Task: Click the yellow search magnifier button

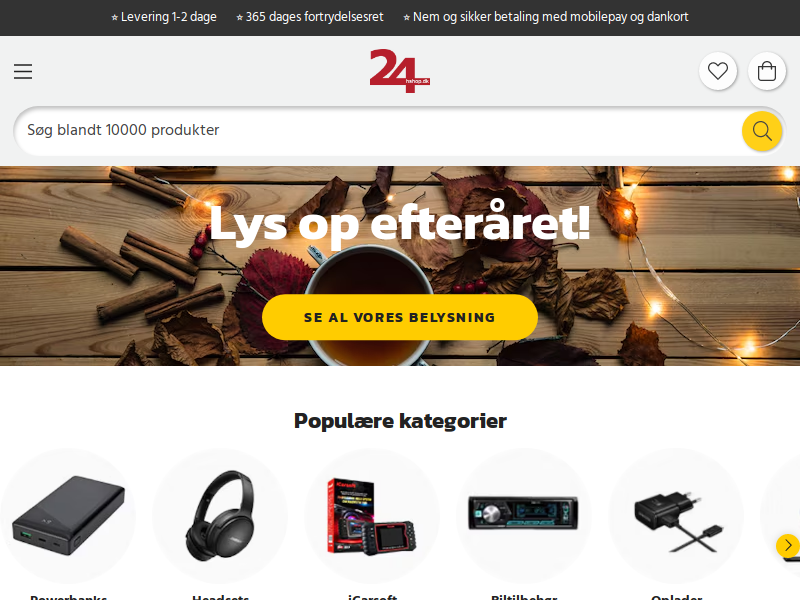Action: pos(762,131)
